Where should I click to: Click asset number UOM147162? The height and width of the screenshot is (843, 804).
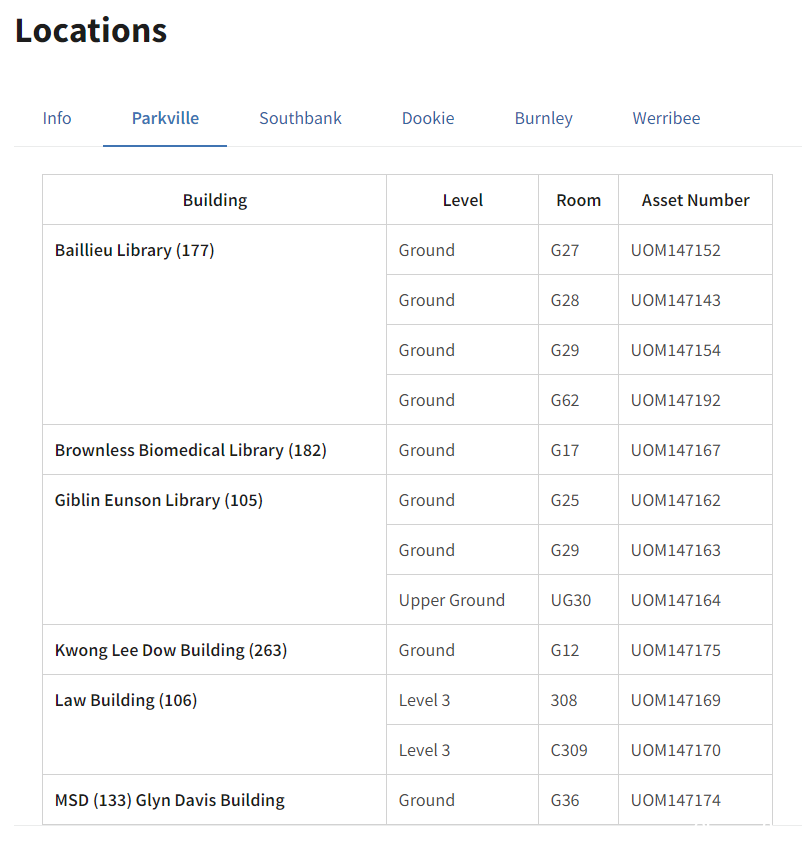coord(695,500)
